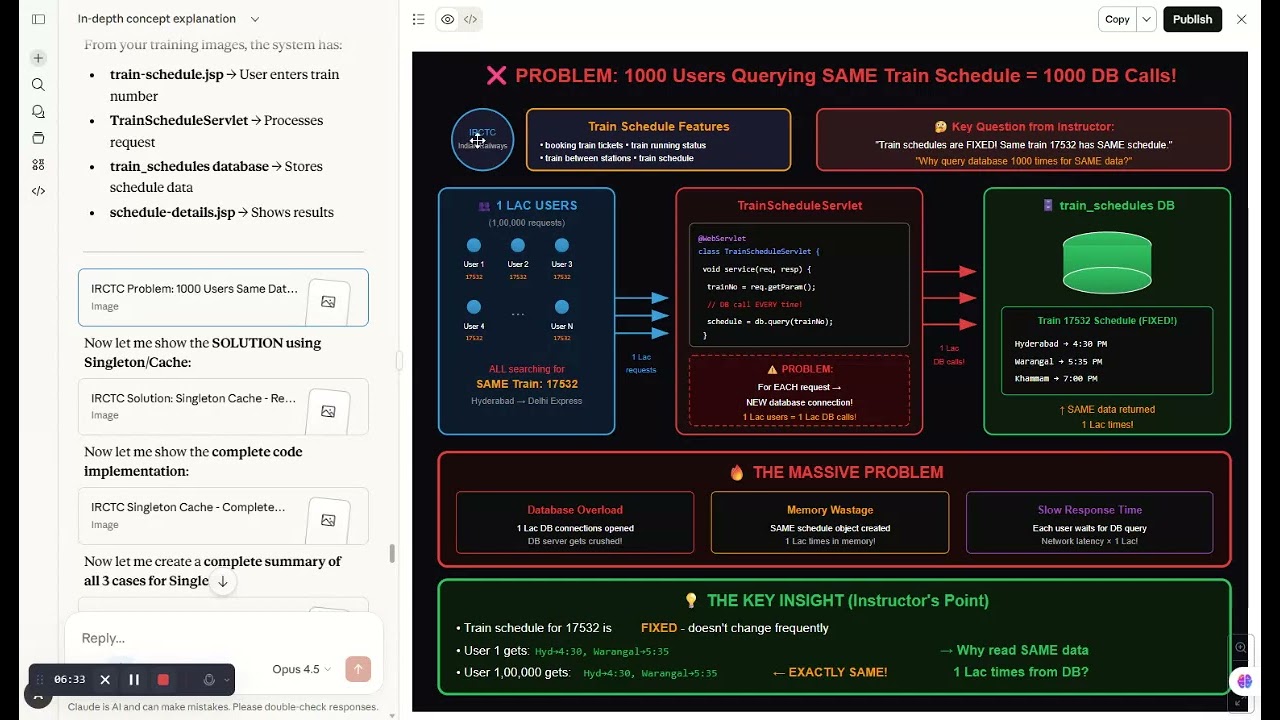
Task: Stop the screen recording
Action: tap(163, 680)
